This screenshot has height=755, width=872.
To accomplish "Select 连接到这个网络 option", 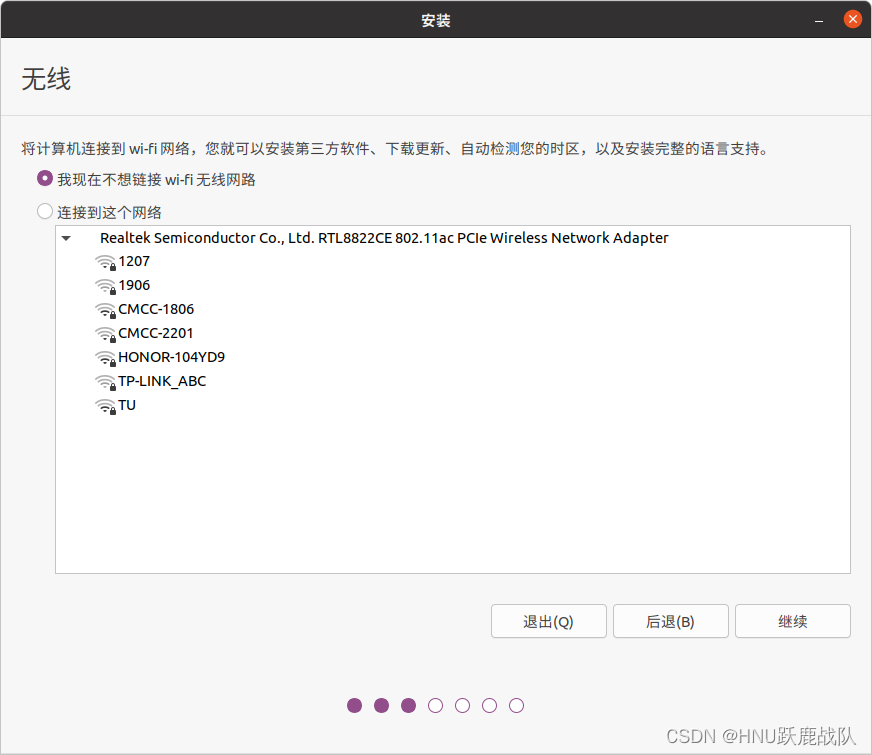I will (42, 211).
